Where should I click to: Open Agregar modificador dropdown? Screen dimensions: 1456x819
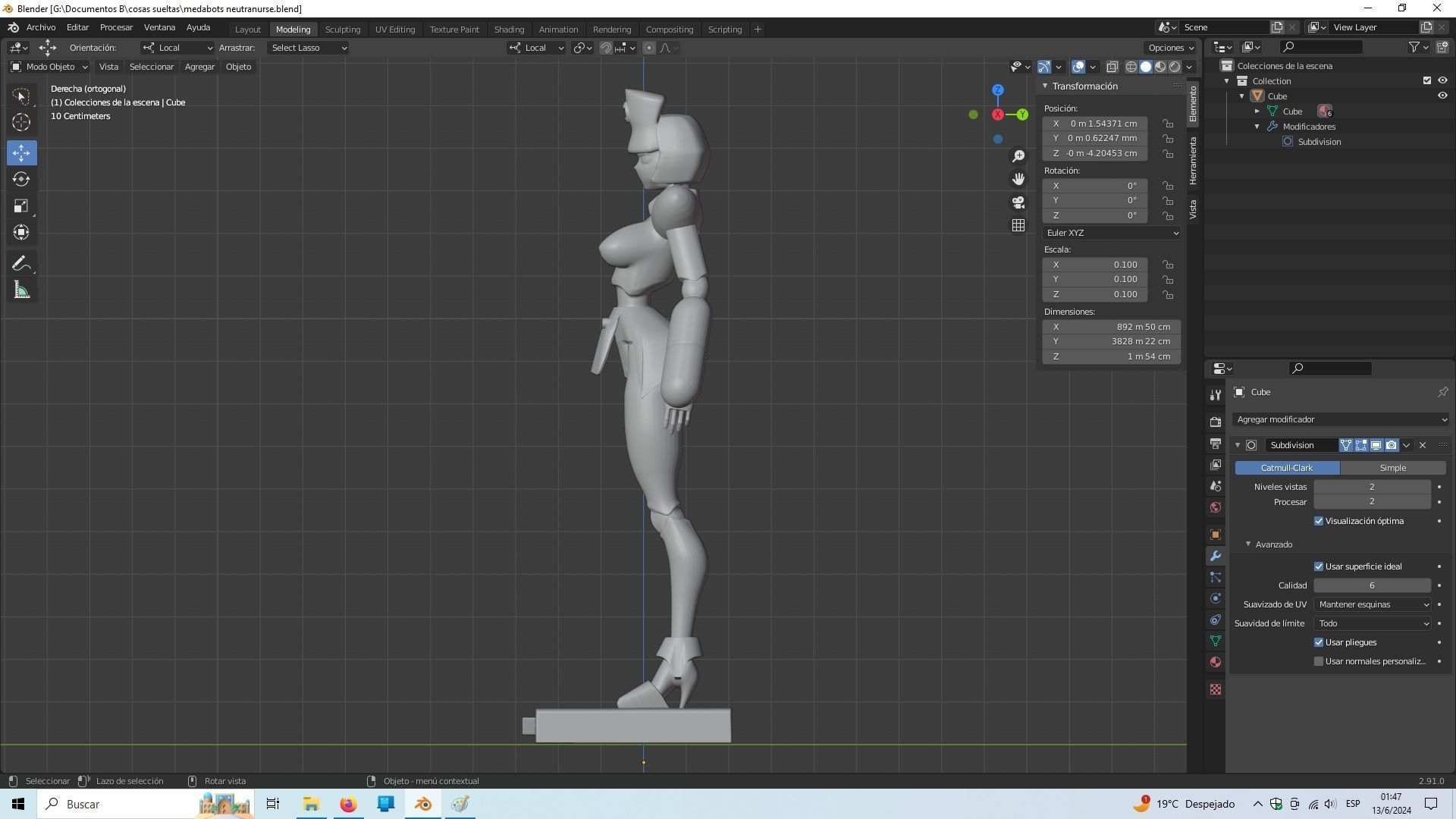tap(1341, 419)
